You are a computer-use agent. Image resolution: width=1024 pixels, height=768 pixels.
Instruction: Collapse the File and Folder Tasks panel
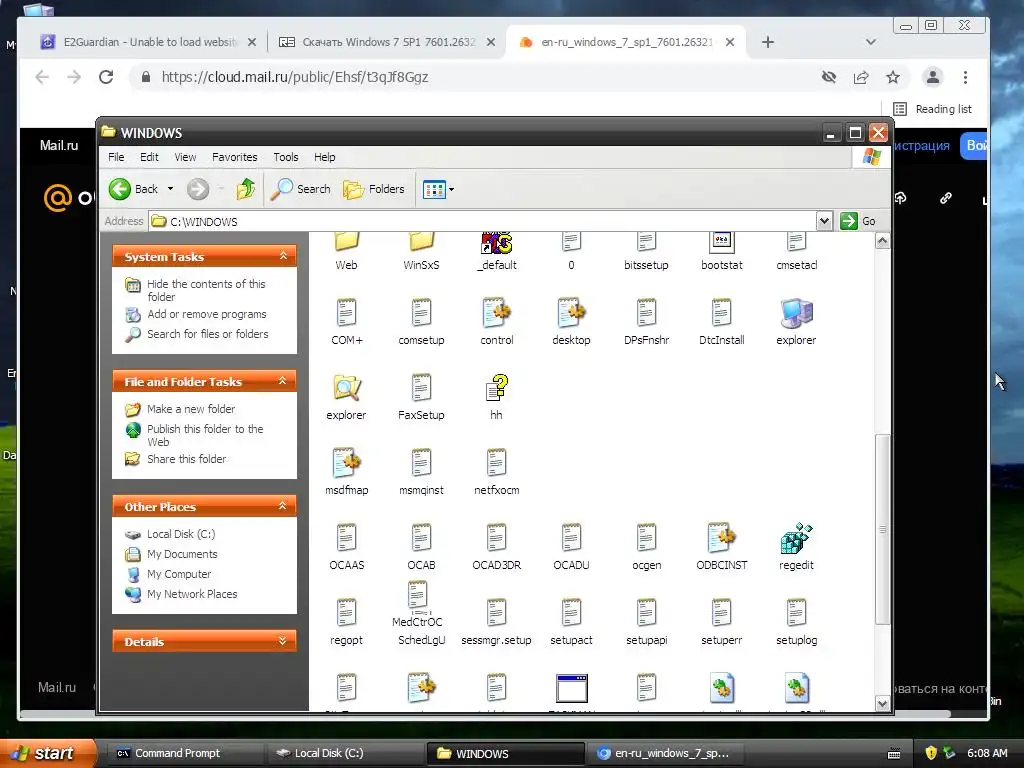tap(283, 381)
